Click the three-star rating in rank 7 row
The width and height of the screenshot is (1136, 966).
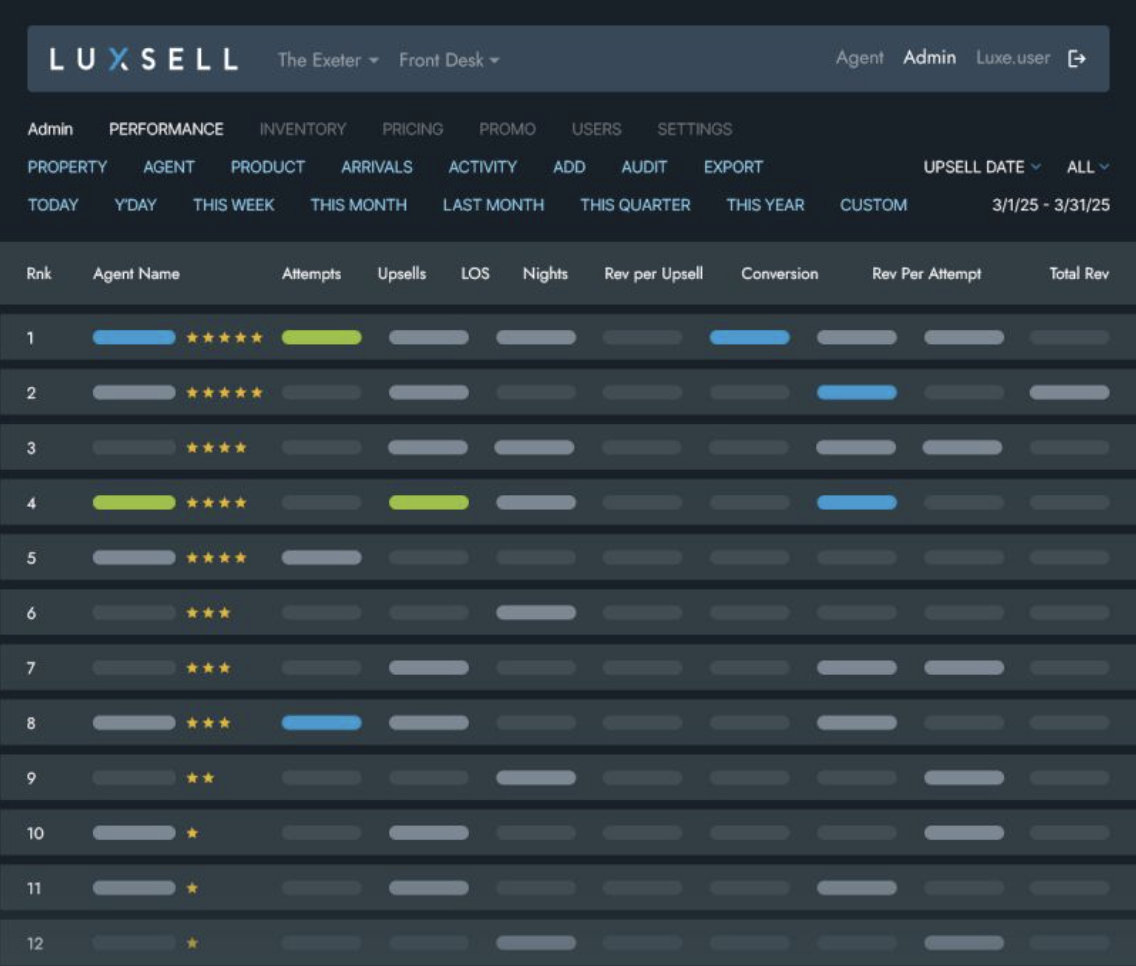coord(209,667)
